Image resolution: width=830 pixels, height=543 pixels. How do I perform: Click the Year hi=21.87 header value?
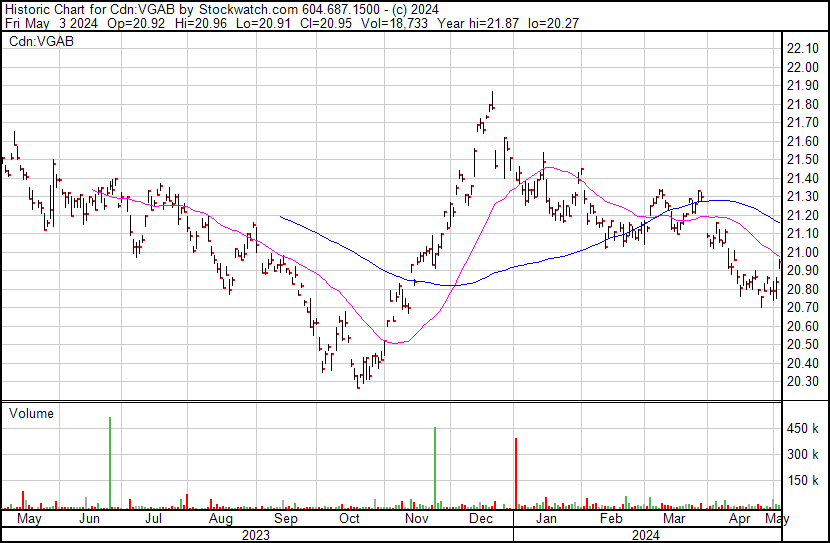[x=478, y=23]
